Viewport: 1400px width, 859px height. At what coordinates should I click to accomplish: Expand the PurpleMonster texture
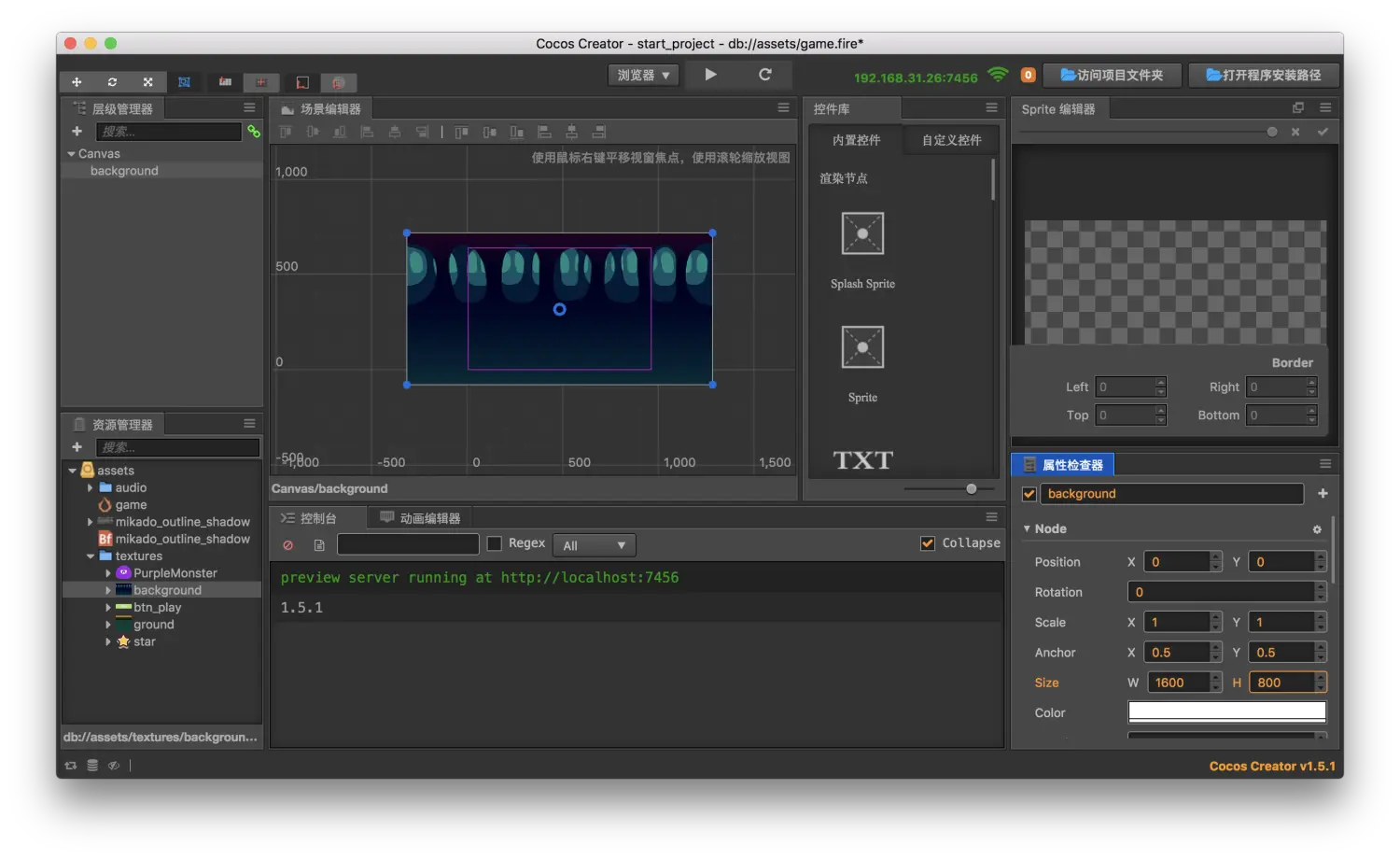point(108,573)
